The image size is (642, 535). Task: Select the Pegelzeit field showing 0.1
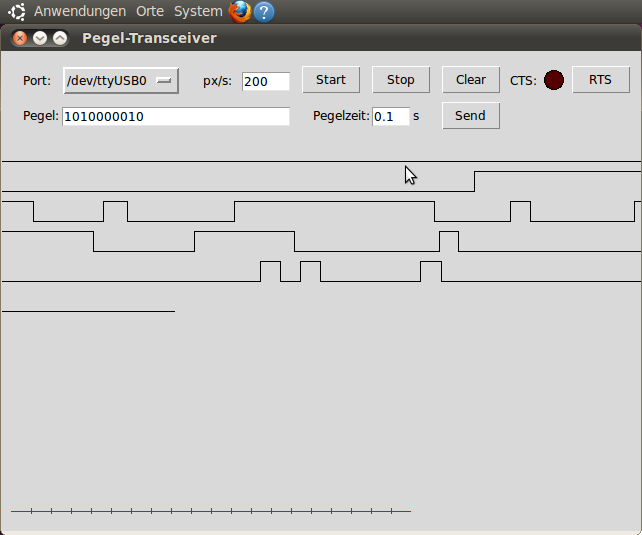click(390, 116)
